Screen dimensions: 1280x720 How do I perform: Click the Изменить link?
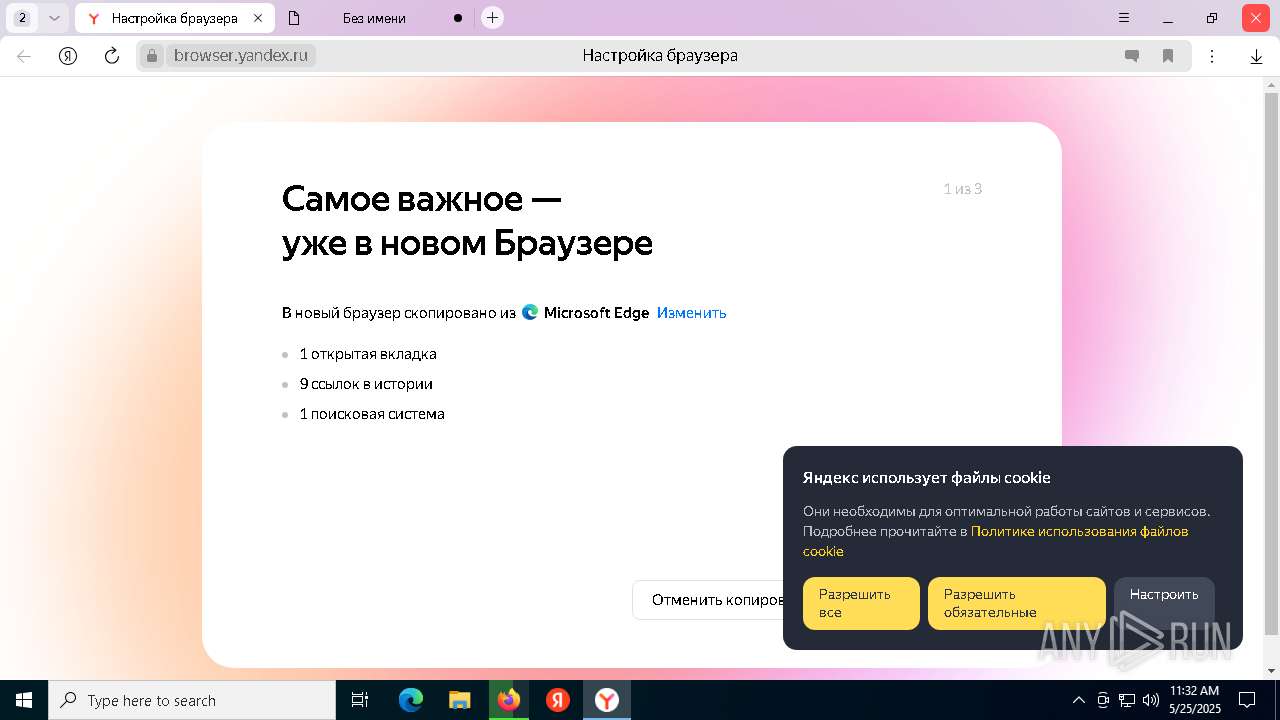point(691,313)
